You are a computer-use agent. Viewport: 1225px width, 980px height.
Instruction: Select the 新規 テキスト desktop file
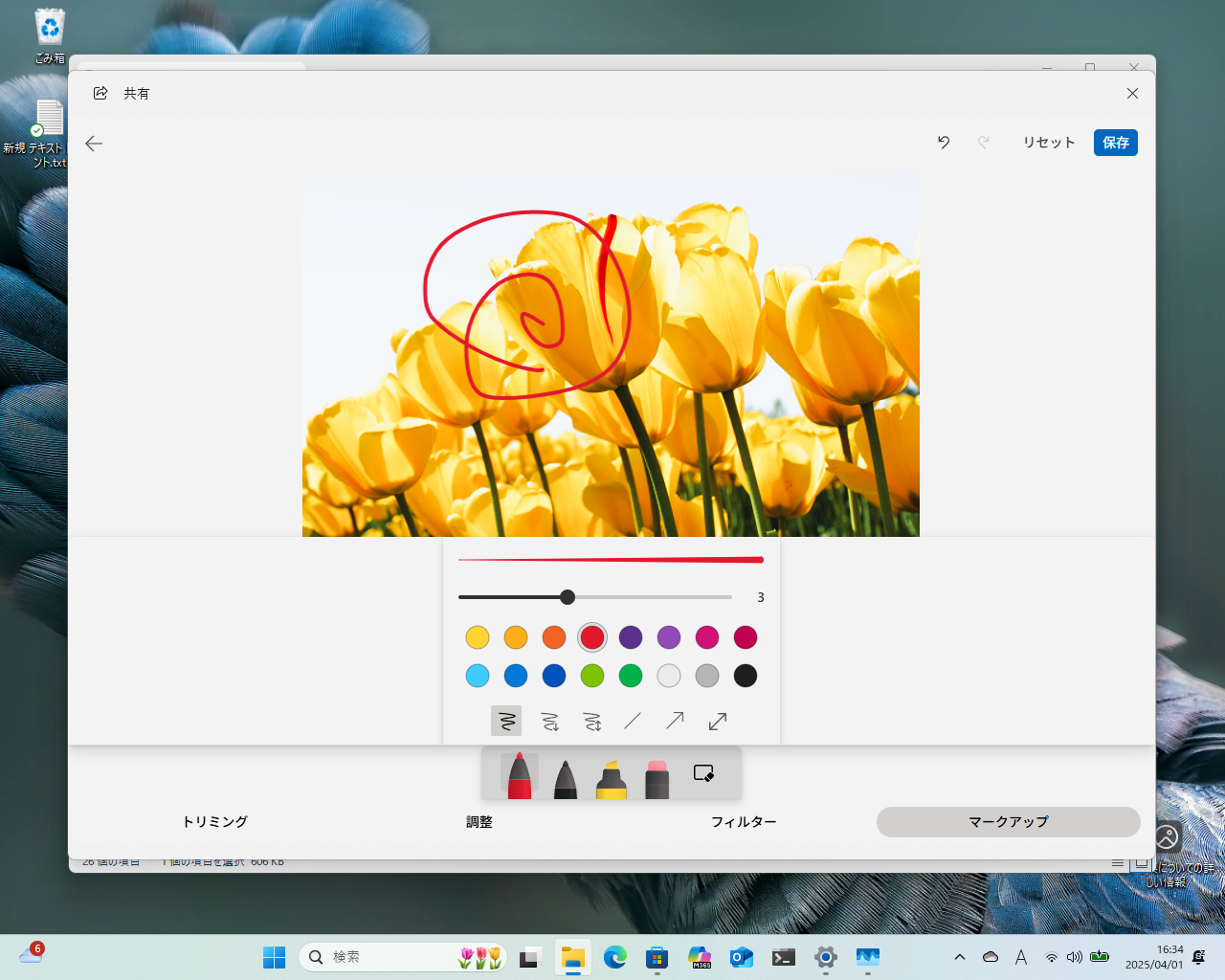(x=48, y=134)
